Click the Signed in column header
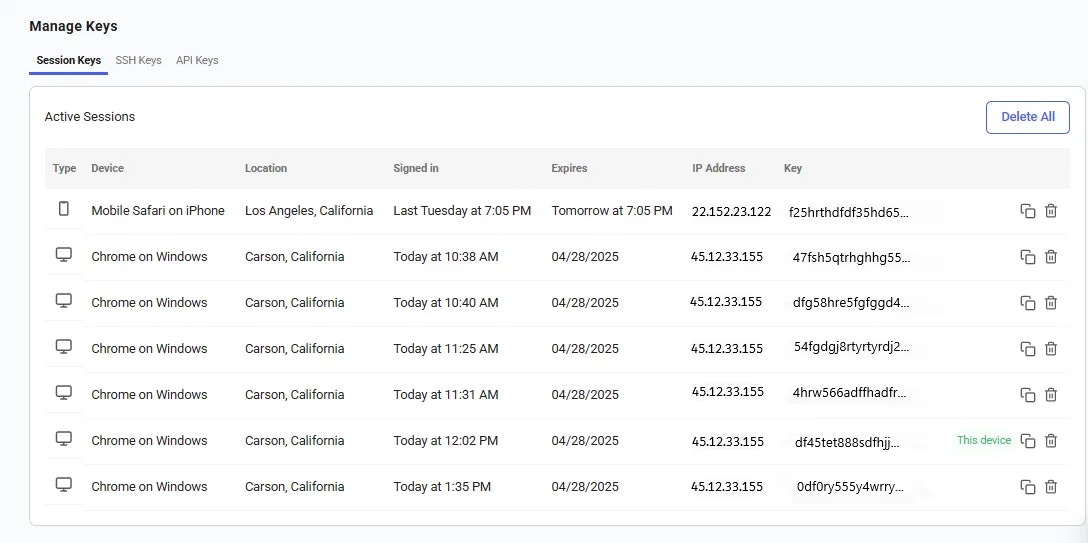 [416, 168]
